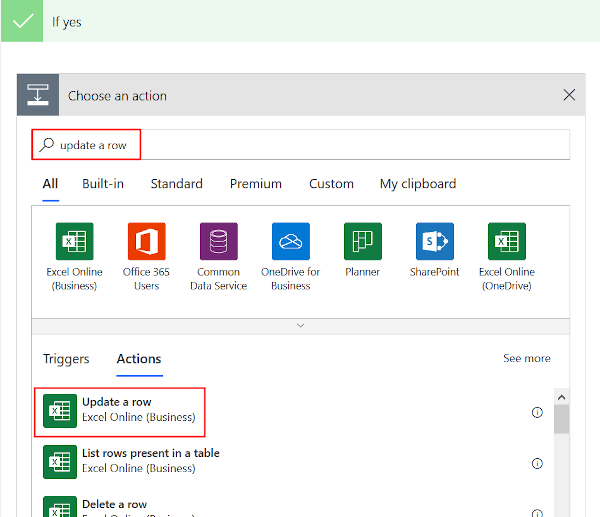This screenshot has height=517, width=600.
Task: Select the Excel Online (OneDrive) connector
Action: (507, 241)
